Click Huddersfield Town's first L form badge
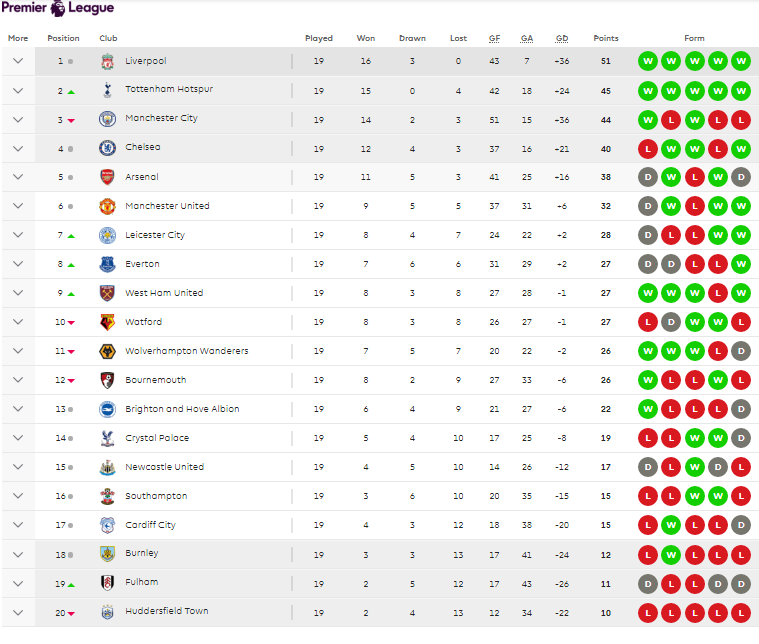Image resolution: width=759 pixels, height=644 pixels. [x=648, y=613]
